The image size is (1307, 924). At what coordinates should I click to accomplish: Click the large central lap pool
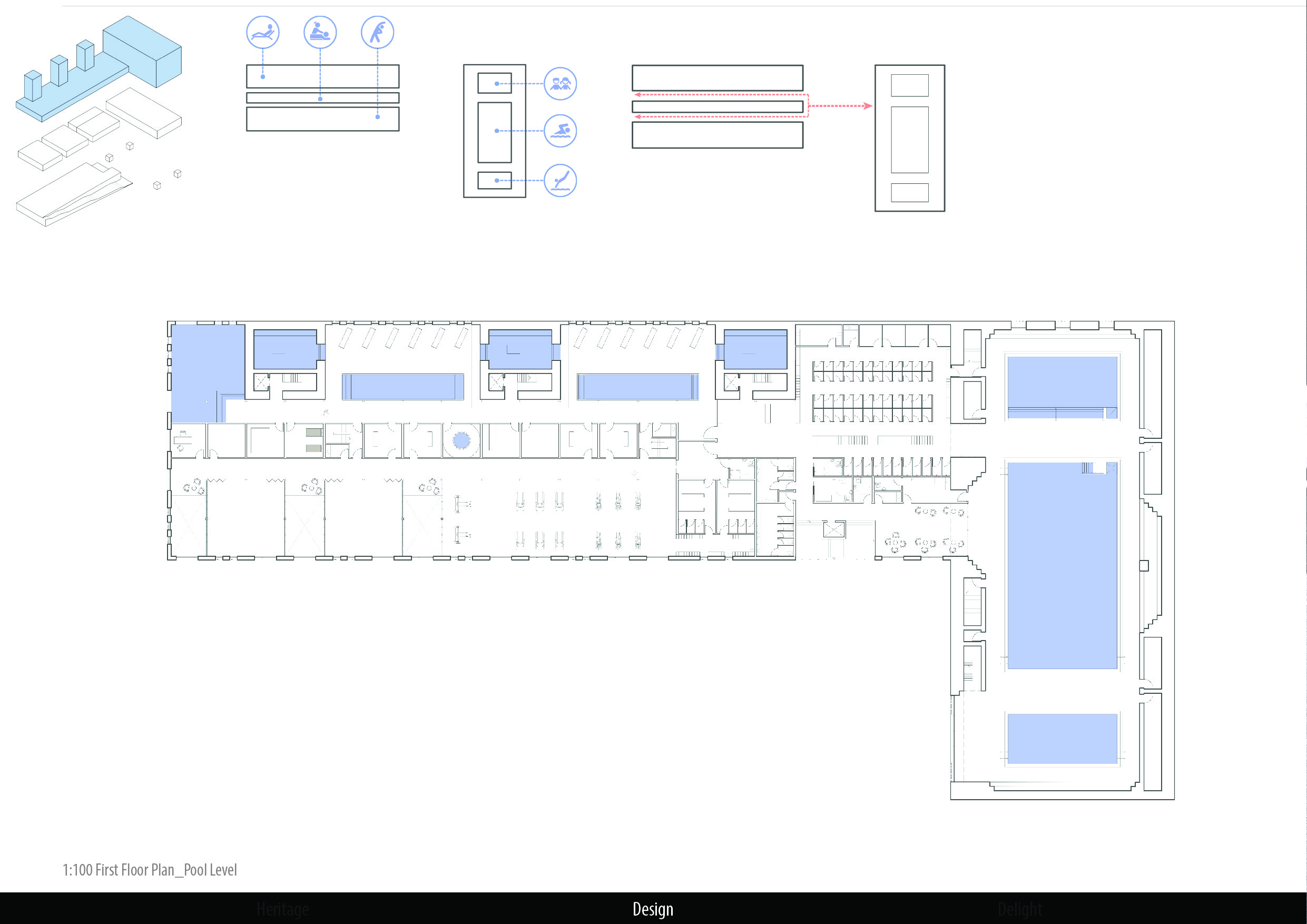click(1062, 565)
